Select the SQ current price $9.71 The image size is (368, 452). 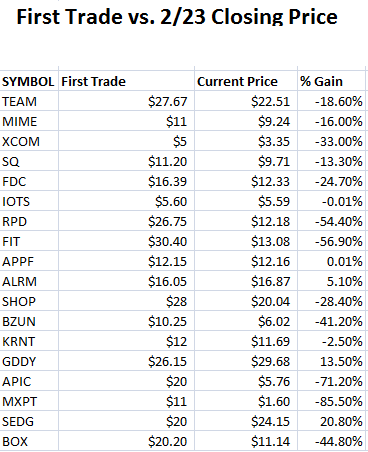246,161
